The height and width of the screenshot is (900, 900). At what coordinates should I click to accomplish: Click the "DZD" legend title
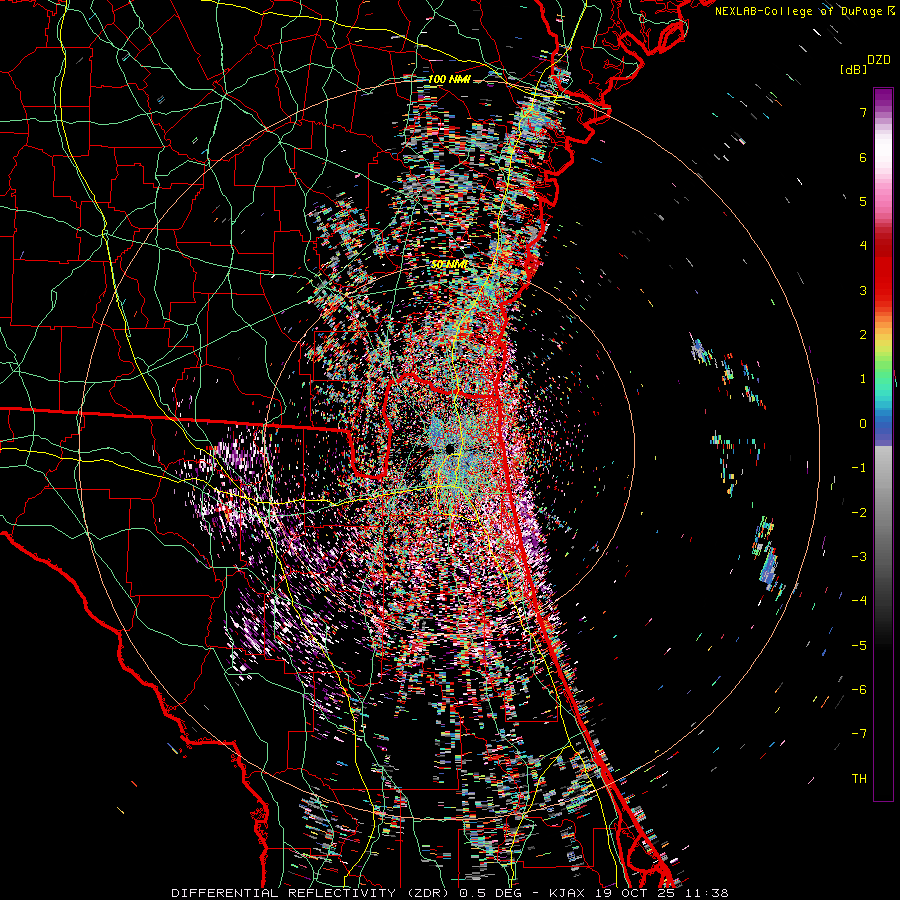(x=879, y=60)
